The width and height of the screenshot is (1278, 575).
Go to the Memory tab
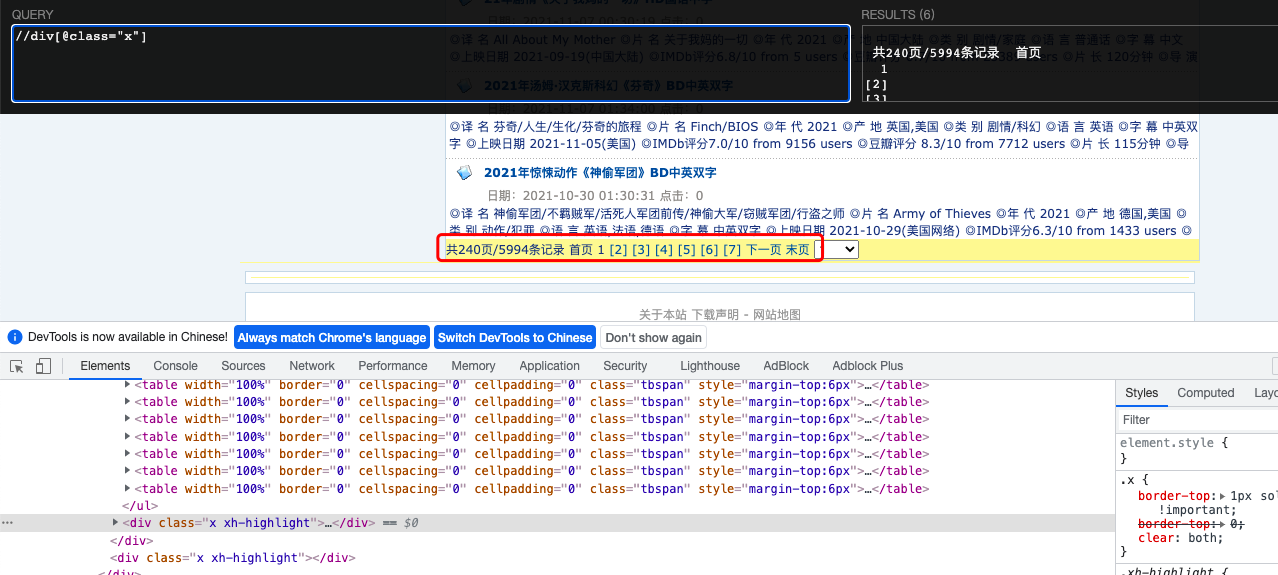click(473, 366)
